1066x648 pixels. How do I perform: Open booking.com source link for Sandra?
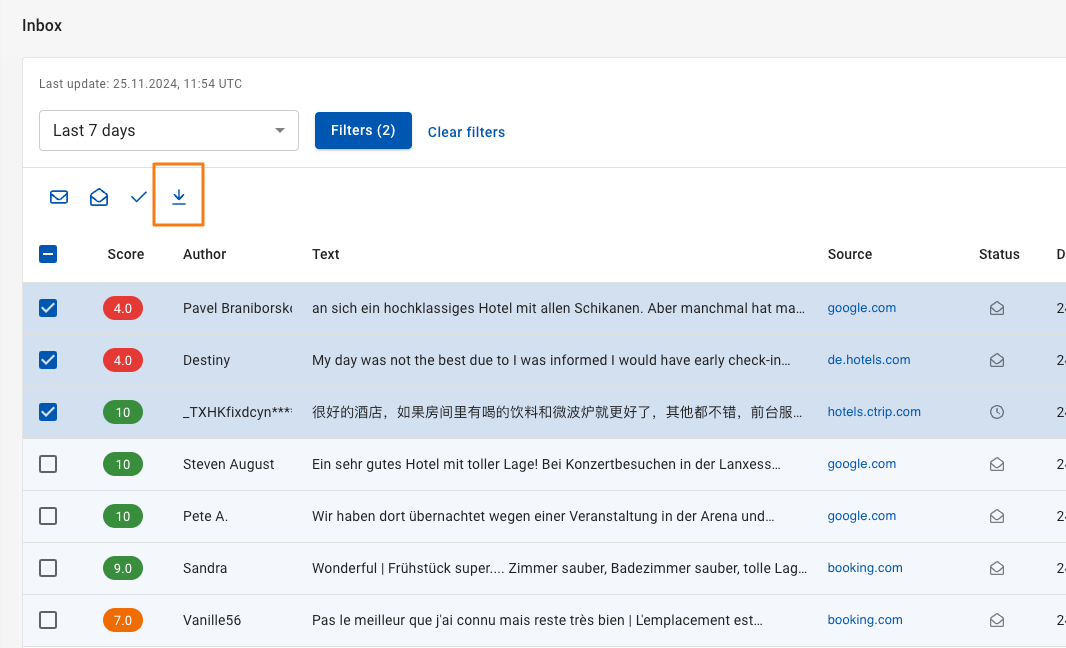865,568
